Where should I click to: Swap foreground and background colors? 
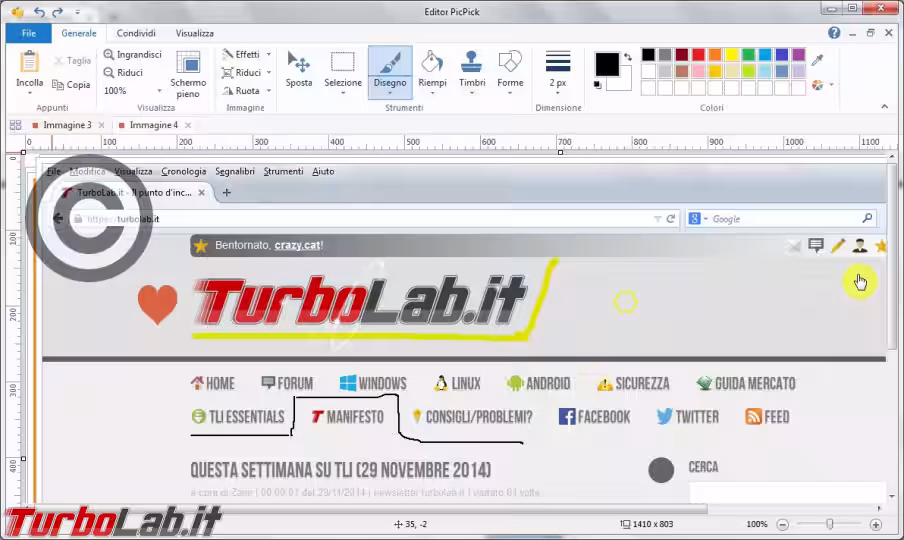pyautogui.click(x=628, y=57)
